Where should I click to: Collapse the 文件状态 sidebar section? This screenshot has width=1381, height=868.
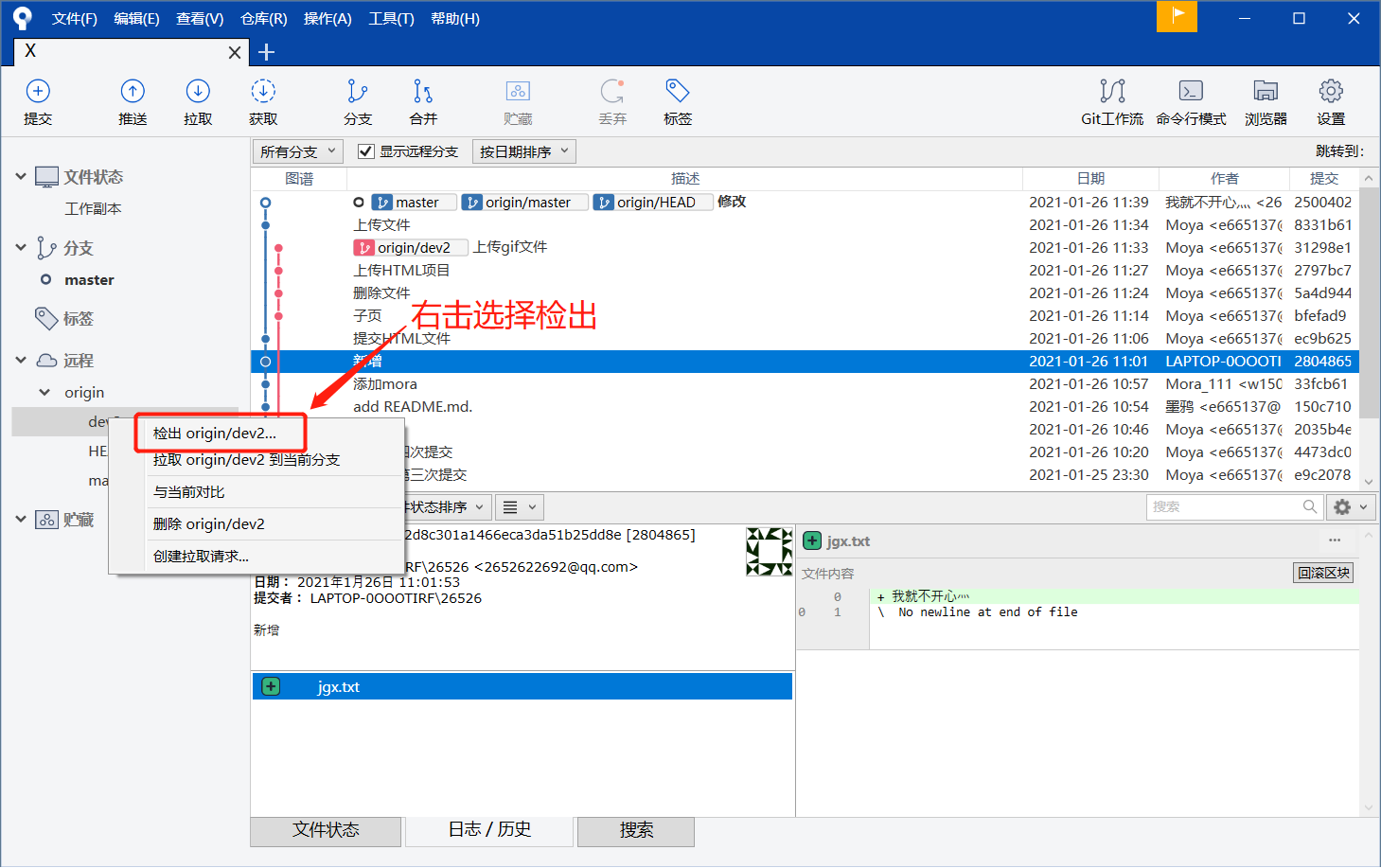21,176
